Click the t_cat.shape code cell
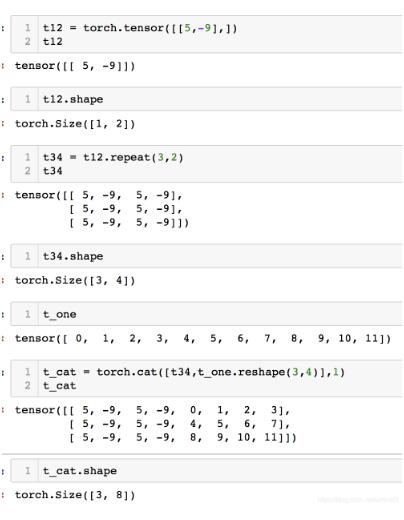 206,471
